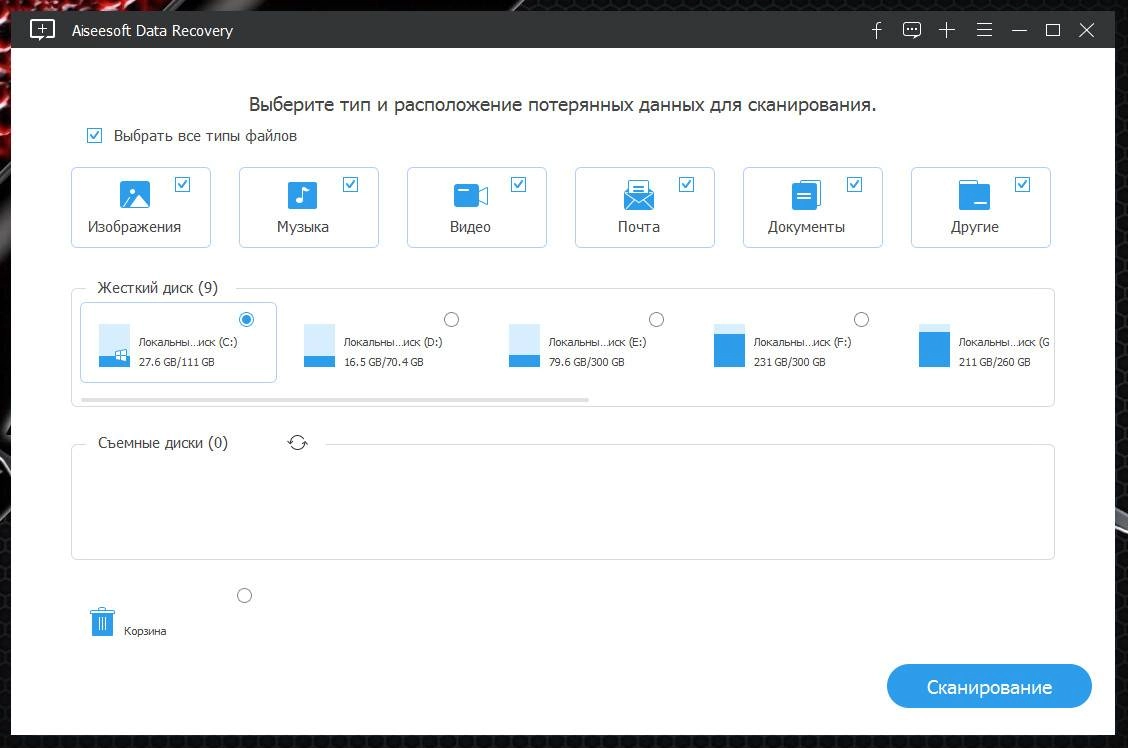This screenshot has height=748, width=1128.
Task: Click the 27.6 GB/111 GB size text
Action: [177, 362]
